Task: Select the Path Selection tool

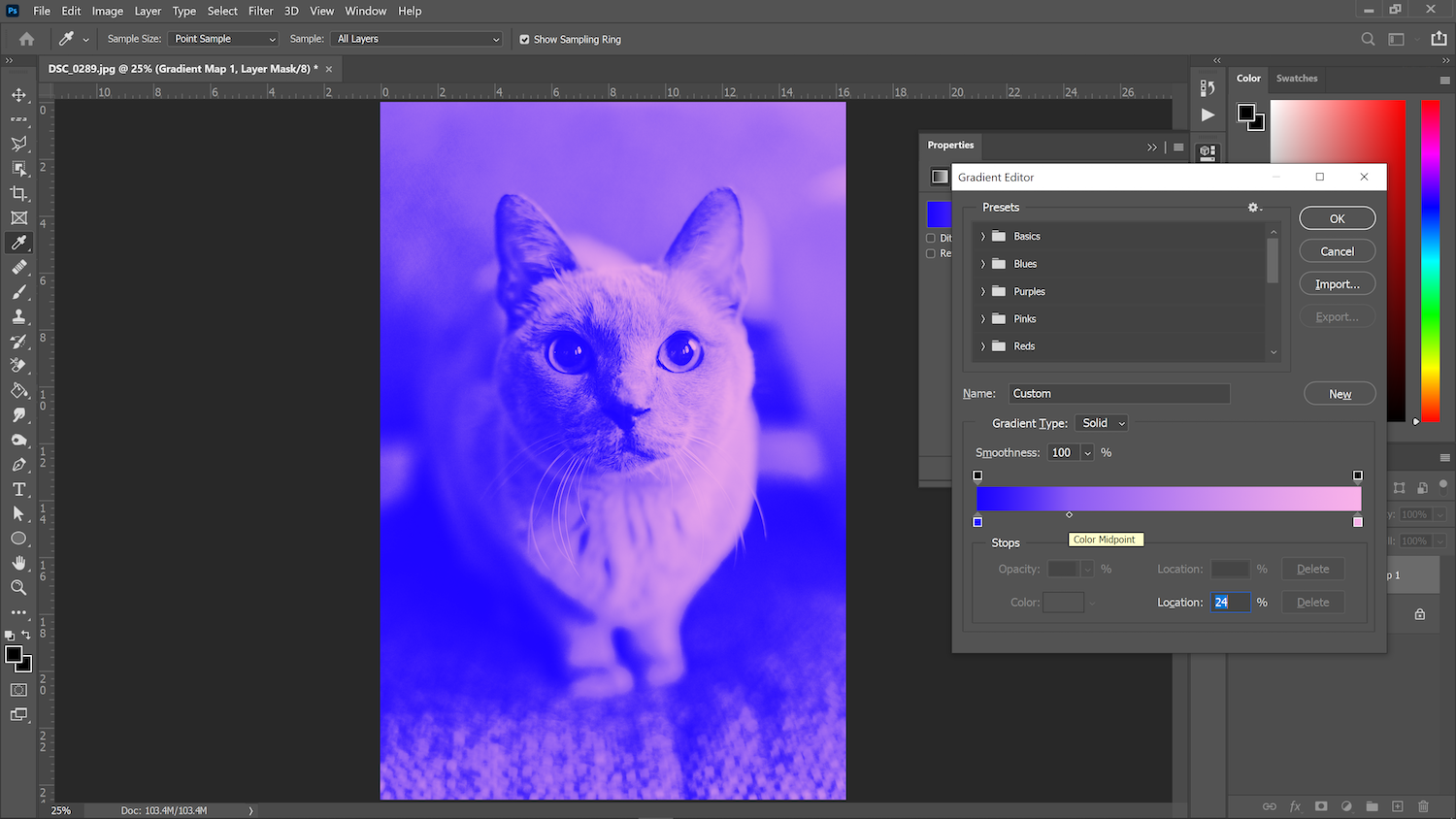Action: [18, 513]
